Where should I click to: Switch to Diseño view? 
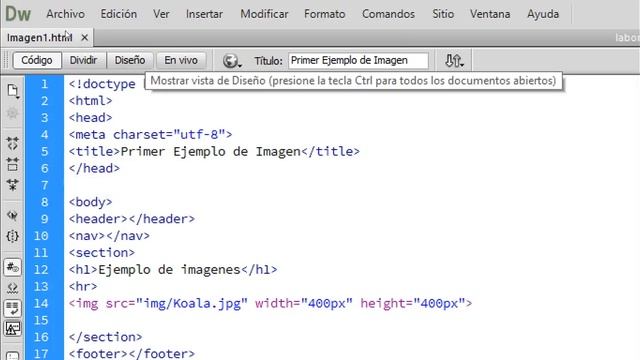pyautogui.click(x=130, y=60)
